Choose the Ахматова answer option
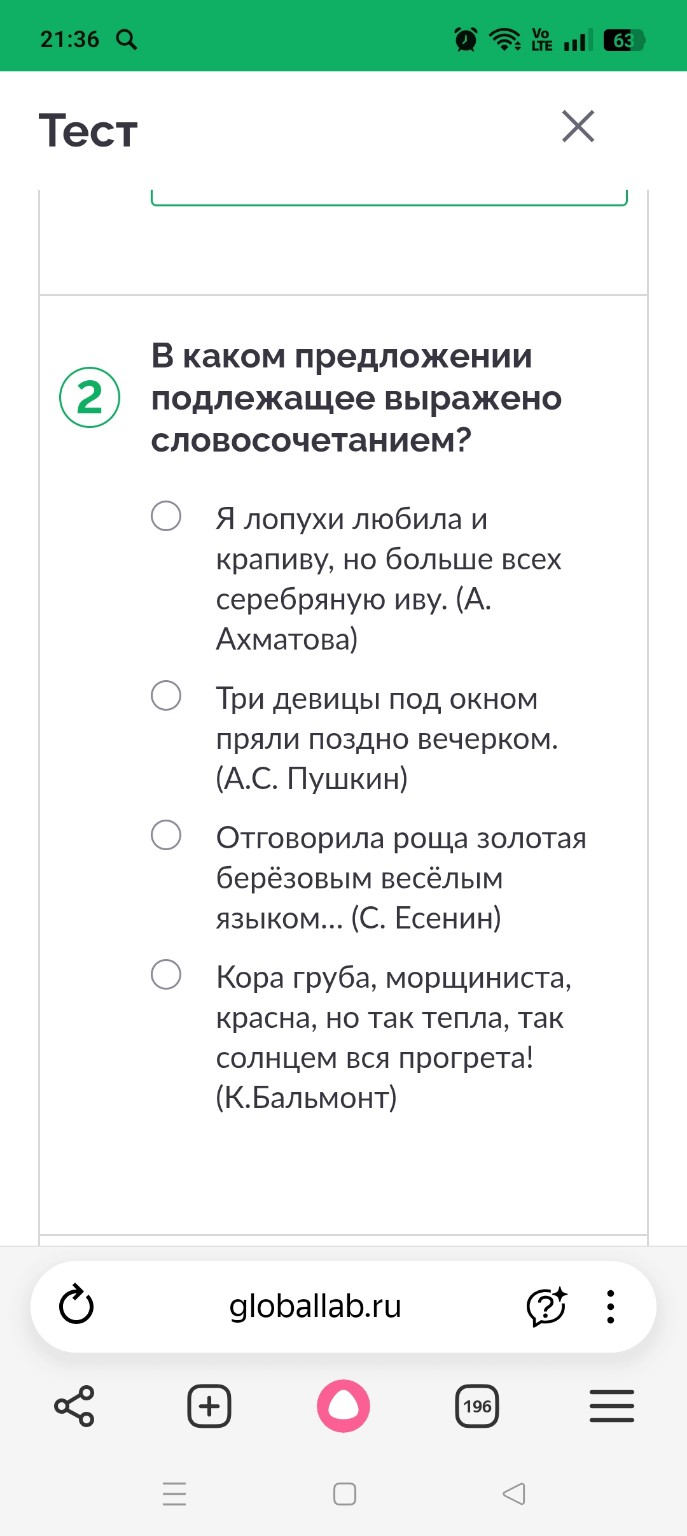The width and height of the screenshot is (687, 1536). pos(166,517)
